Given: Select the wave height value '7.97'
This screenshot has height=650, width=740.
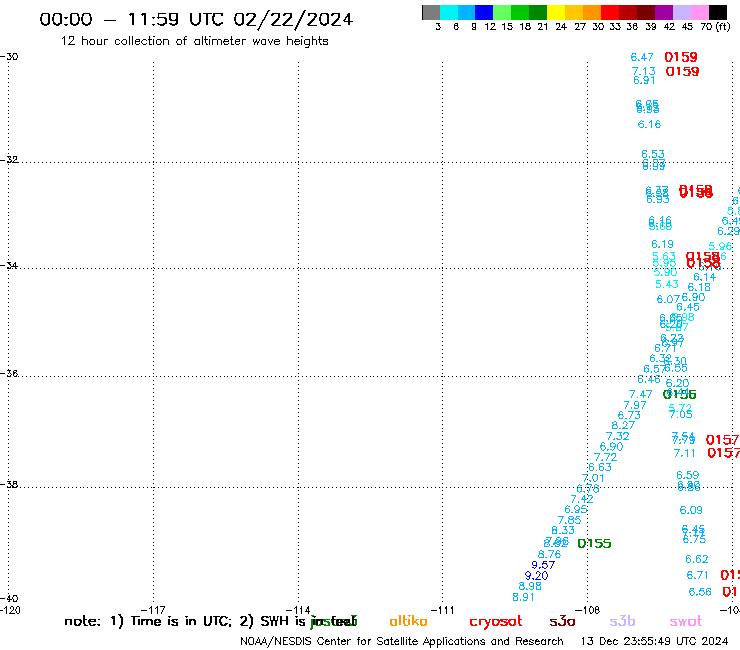Looking at the screenshot, I should 635,405.
